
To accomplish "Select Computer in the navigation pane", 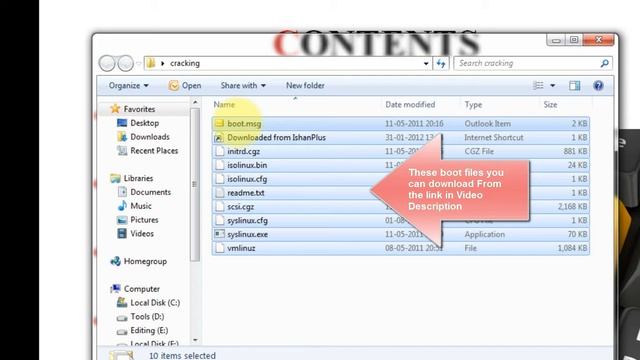I will coord(135,289).
